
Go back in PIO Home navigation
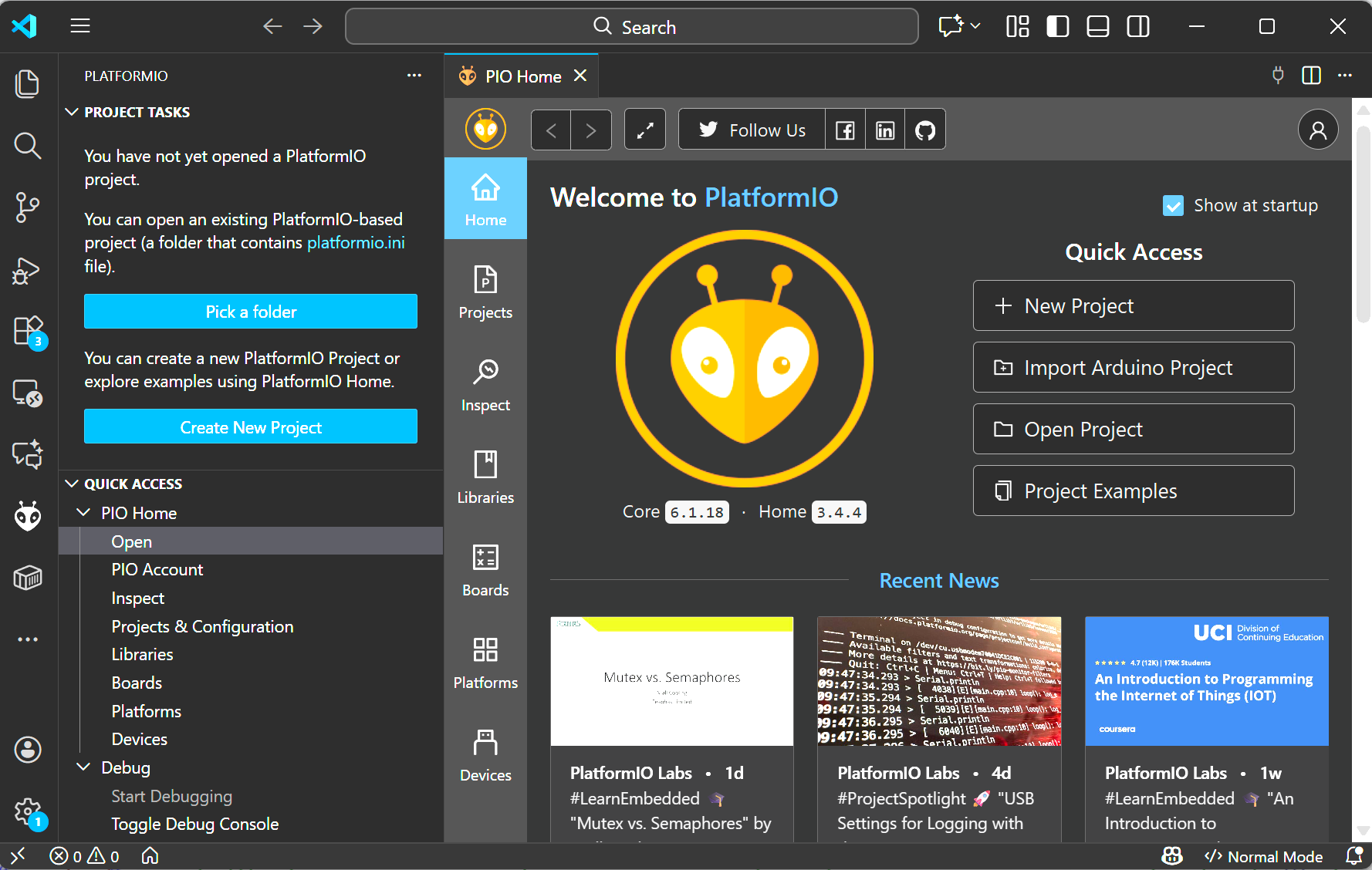(x=551, y=130)
